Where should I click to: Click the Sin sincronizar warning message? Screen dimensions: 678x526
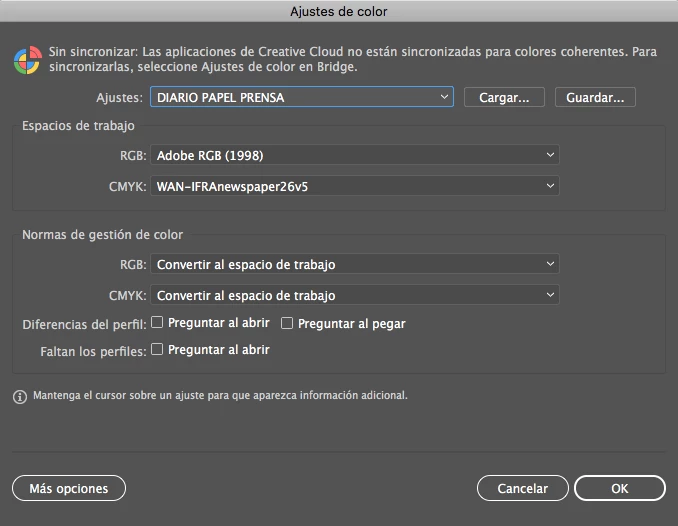click(x=352, y=59)
